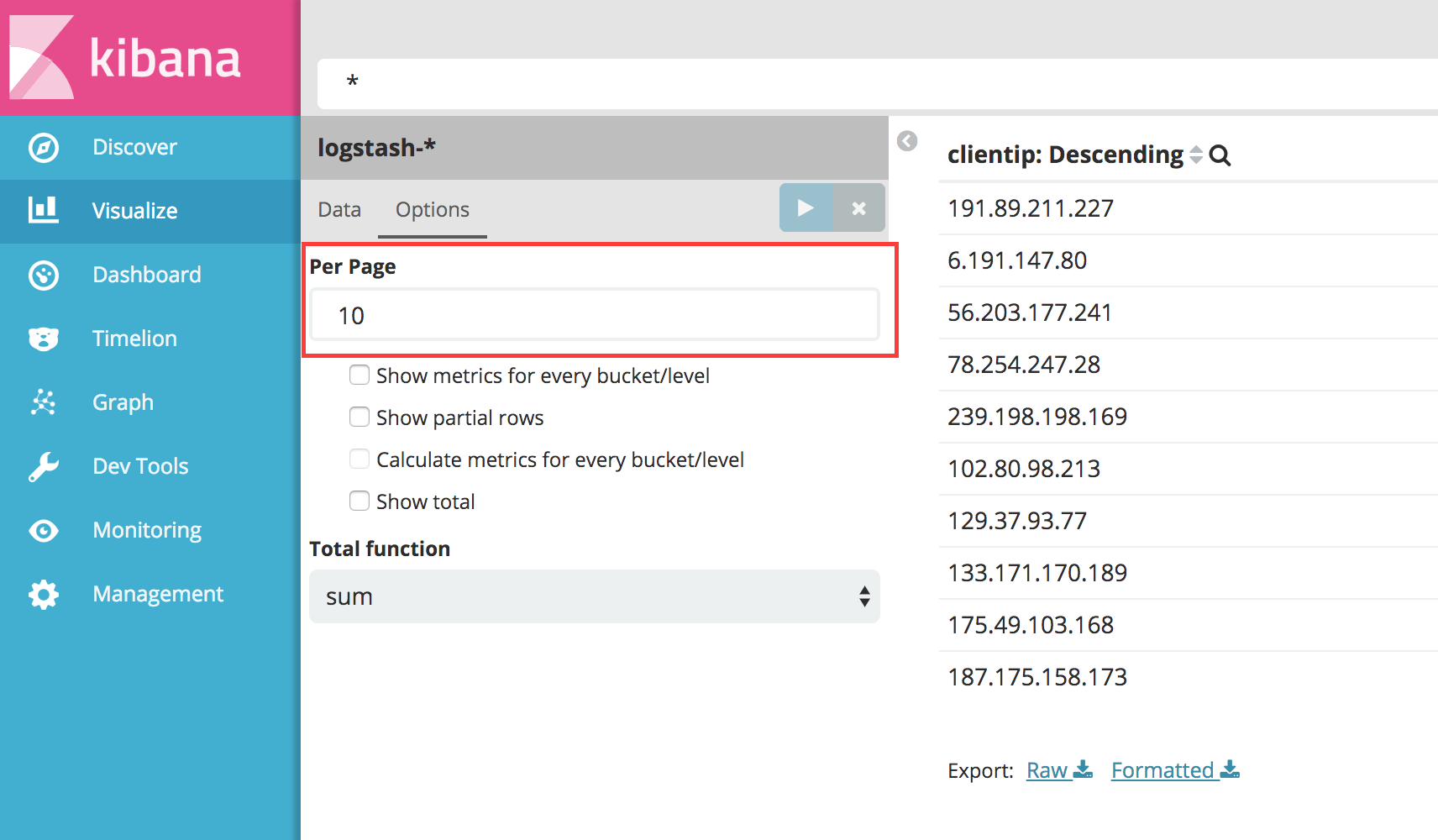
Task: Navigate to Dashboard
Action: 147,275
